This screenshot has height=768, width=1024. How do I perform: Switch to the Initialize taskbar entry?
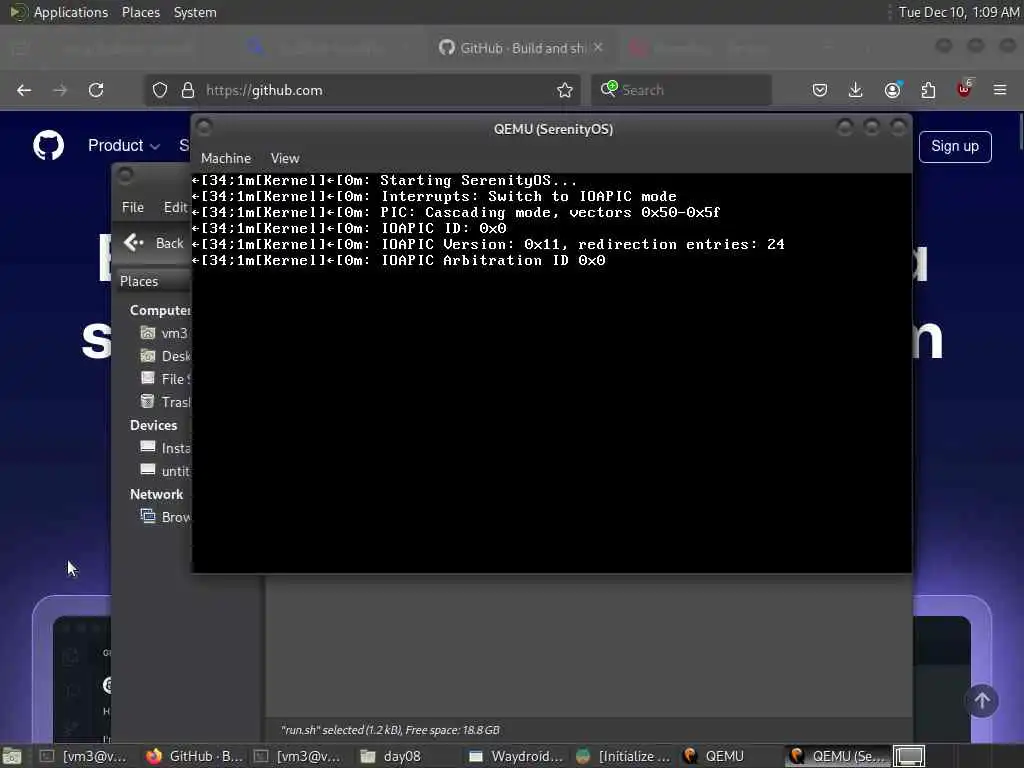pos(624,756)
